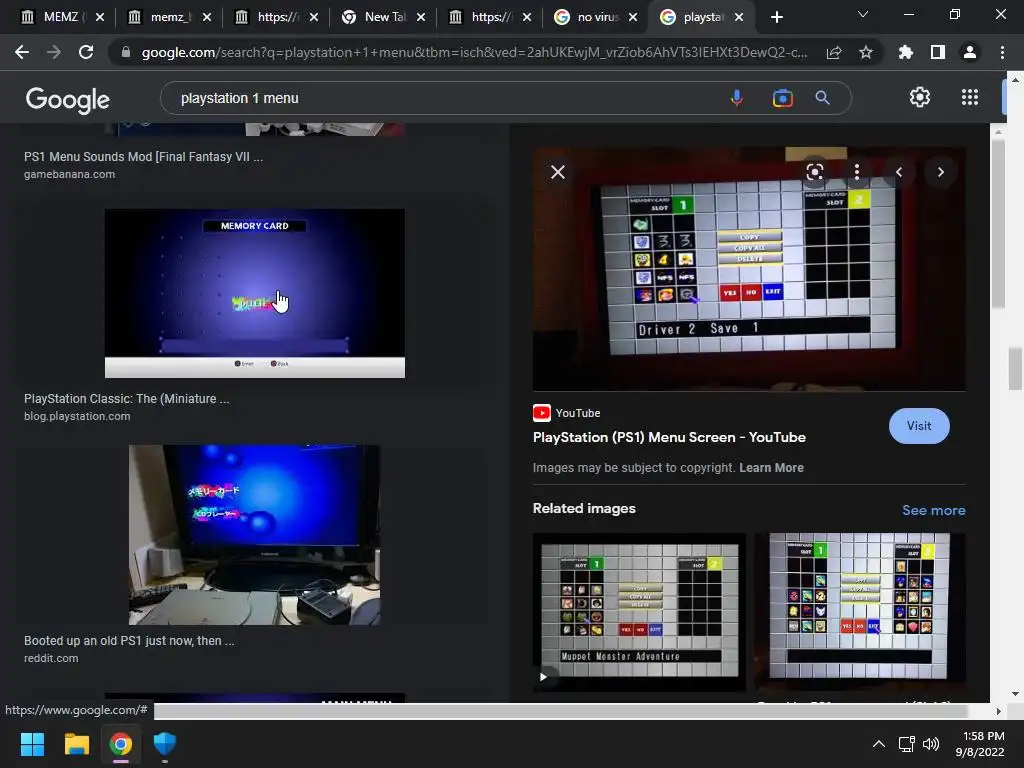Viewport: 1024px width, 768px height.
Task: Open the Chrome three-dot menu
Action: pyautogui.click(x=1002, y=52)
